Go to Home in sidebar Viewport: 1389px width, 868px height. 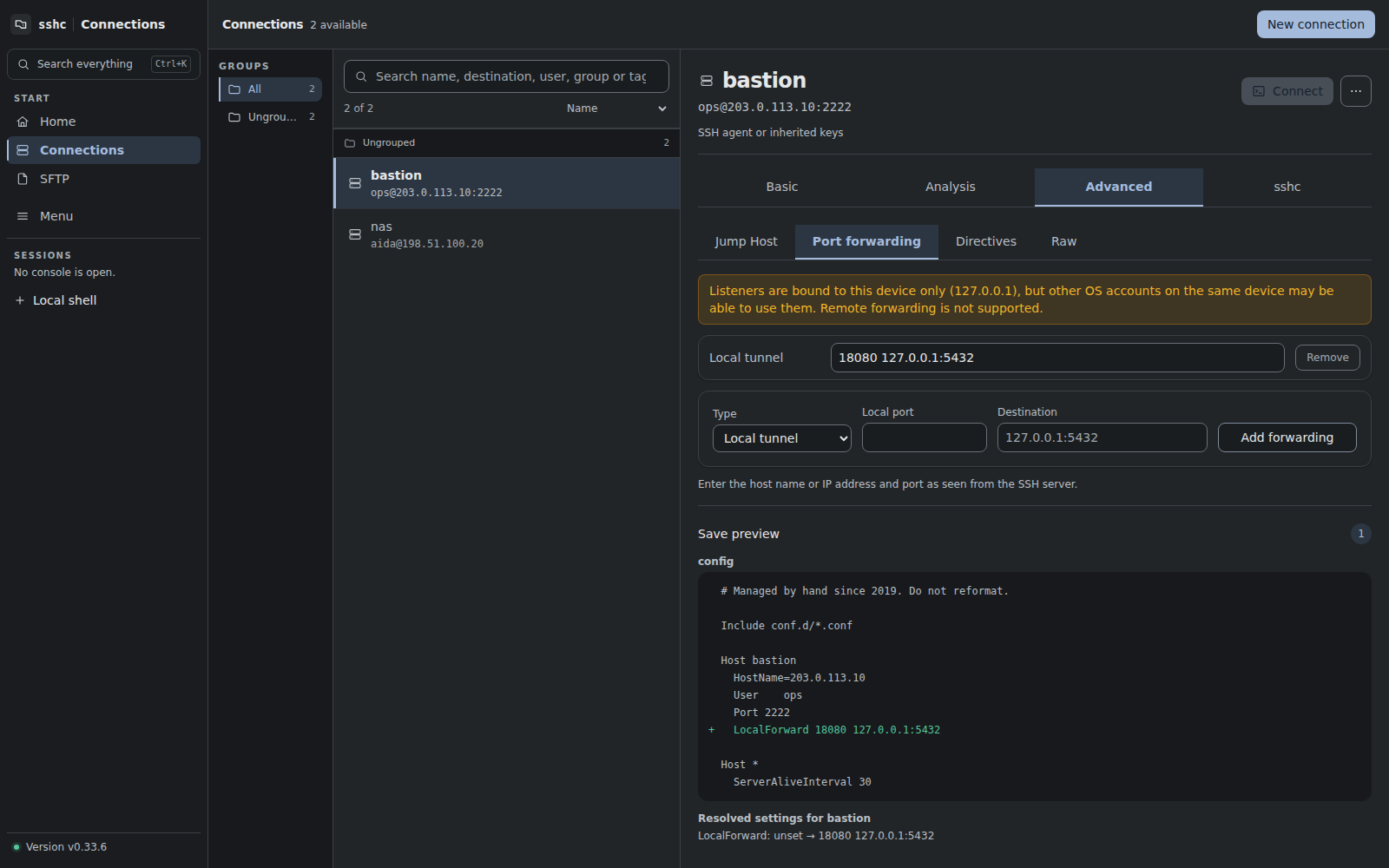point(103,122)
